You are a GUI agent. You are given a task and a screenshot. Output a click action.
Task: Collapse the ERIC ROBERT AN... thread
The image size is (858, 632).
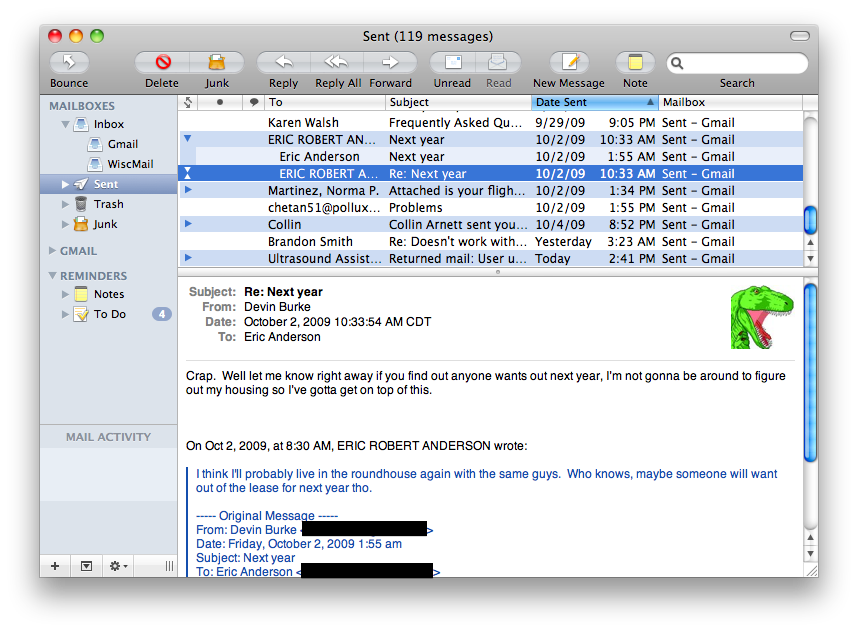[x=188, y=139]
